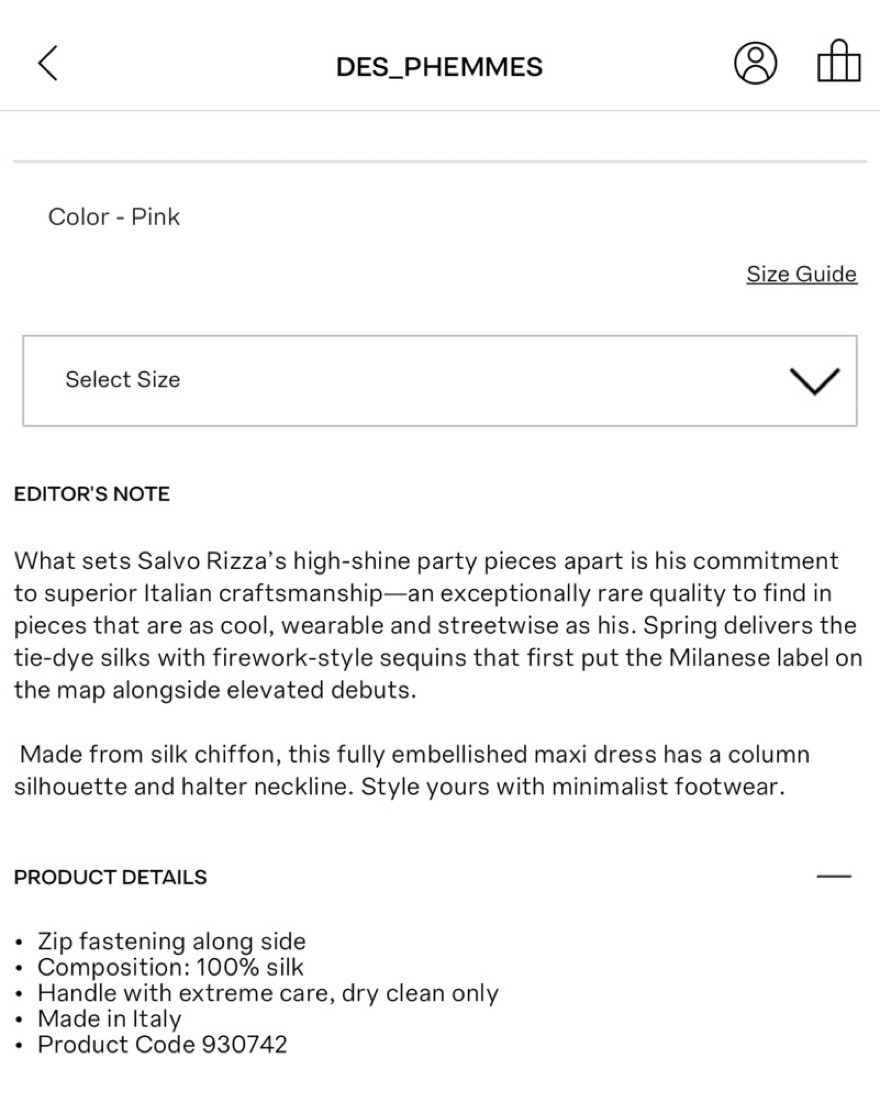Select the 'Made in Italy' bullet

click(x=109, y=1019)
